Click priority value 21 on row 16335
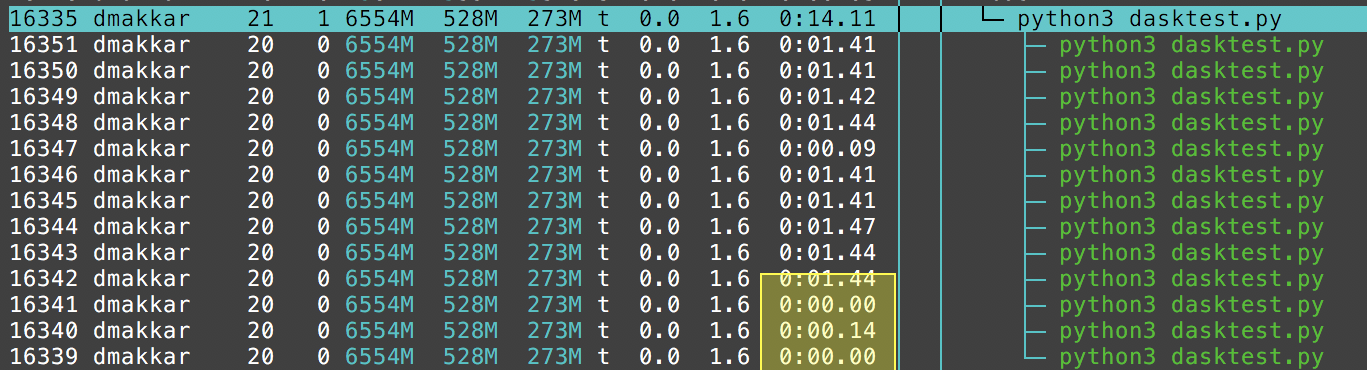The height and width of the screenshot is (370, 1367). [x=261, y=19]
